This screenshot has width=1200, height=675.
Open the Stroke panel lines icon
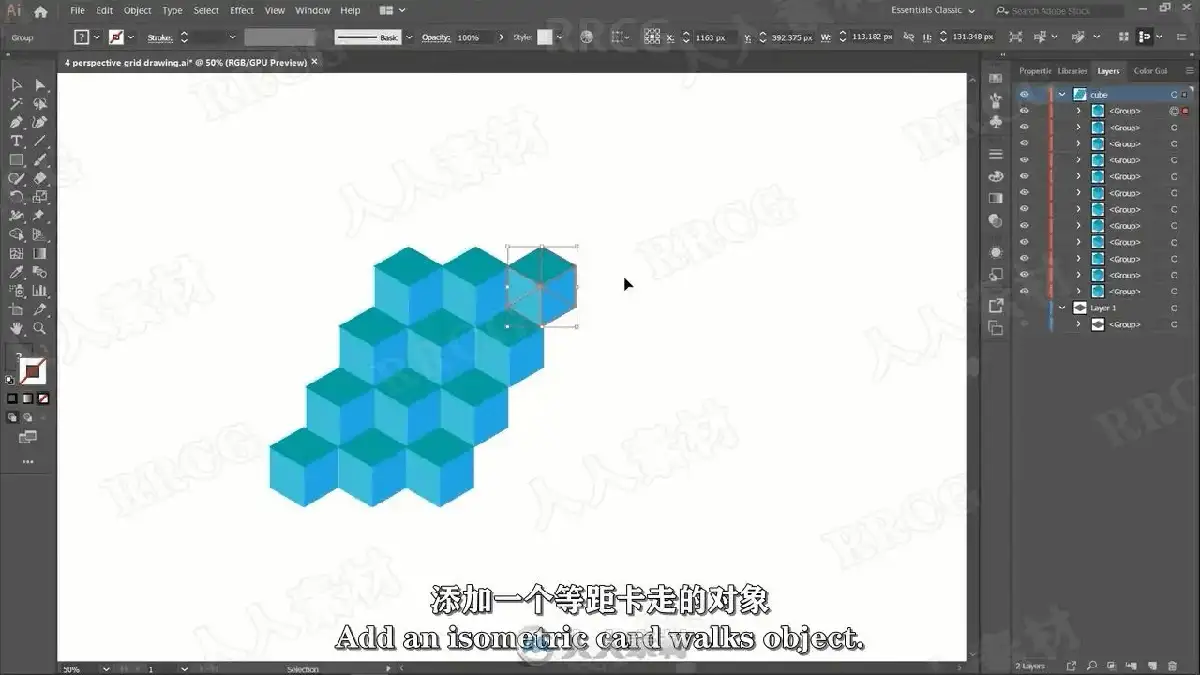(995, 154)
